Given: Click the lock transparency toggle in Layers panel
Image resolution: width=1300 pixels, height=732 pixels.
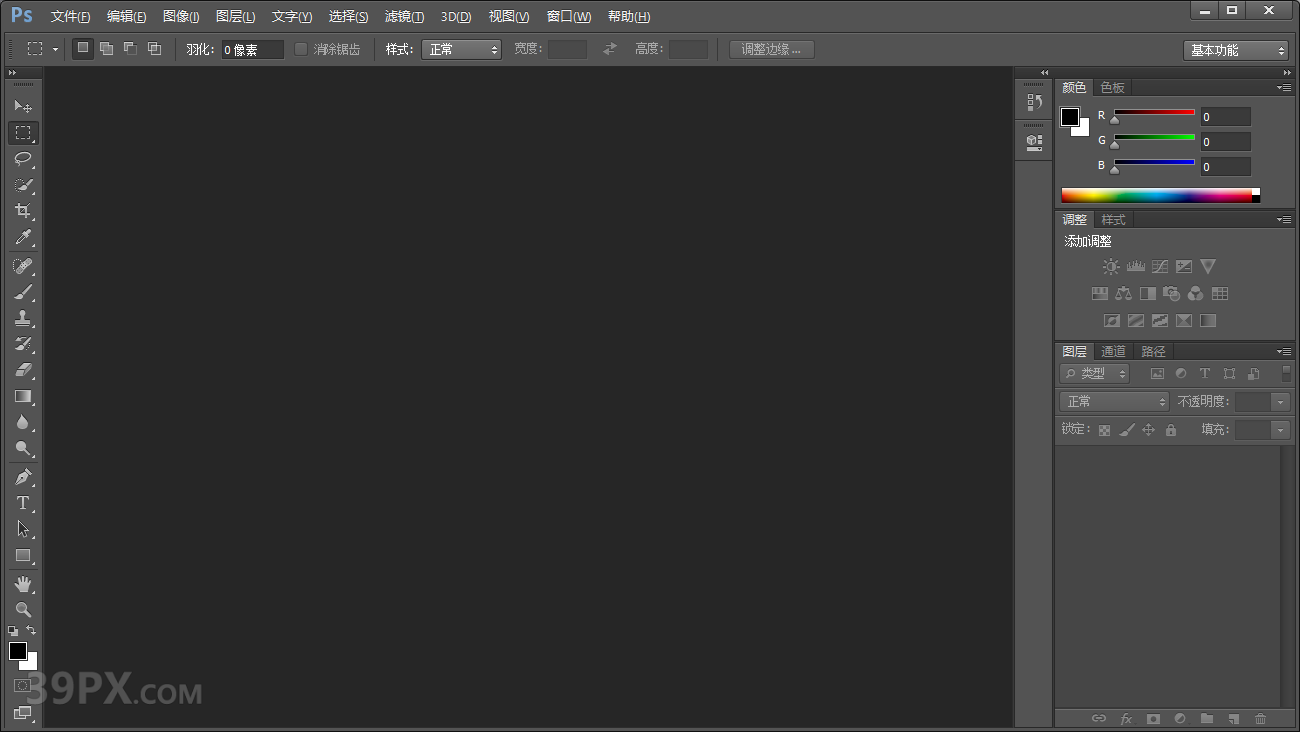Looking at the screenshot, I should pyautogui.click(x=1104, y=428).
